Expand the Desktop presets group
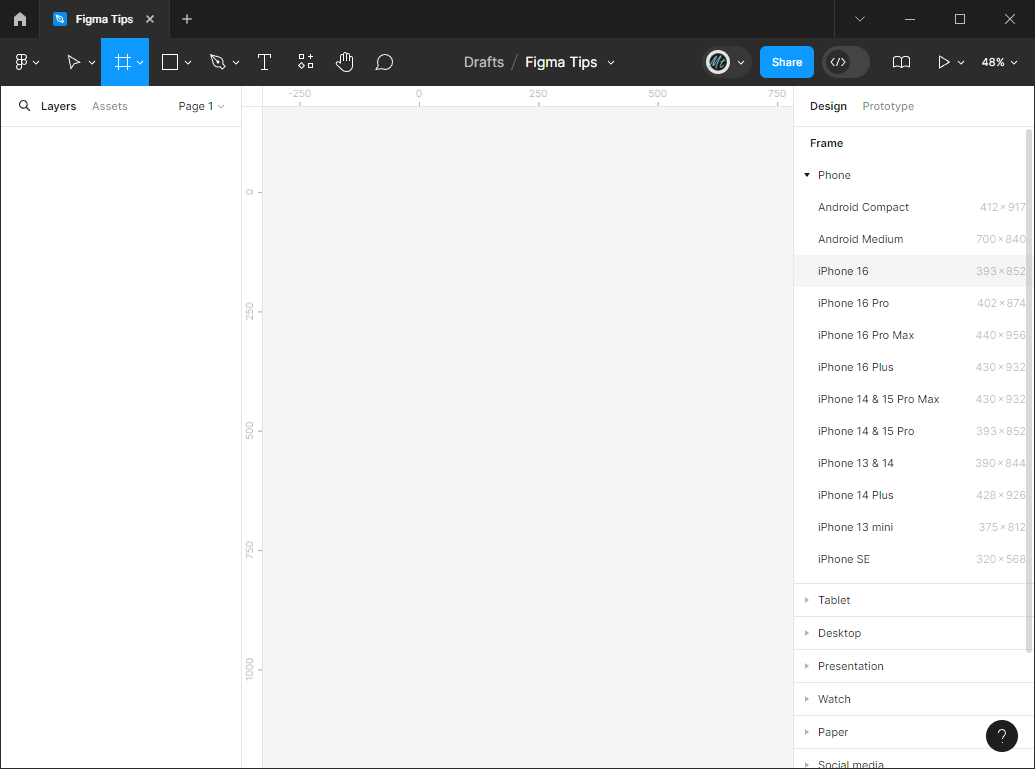The image size is (1035, 769). [x=807, y=633]
